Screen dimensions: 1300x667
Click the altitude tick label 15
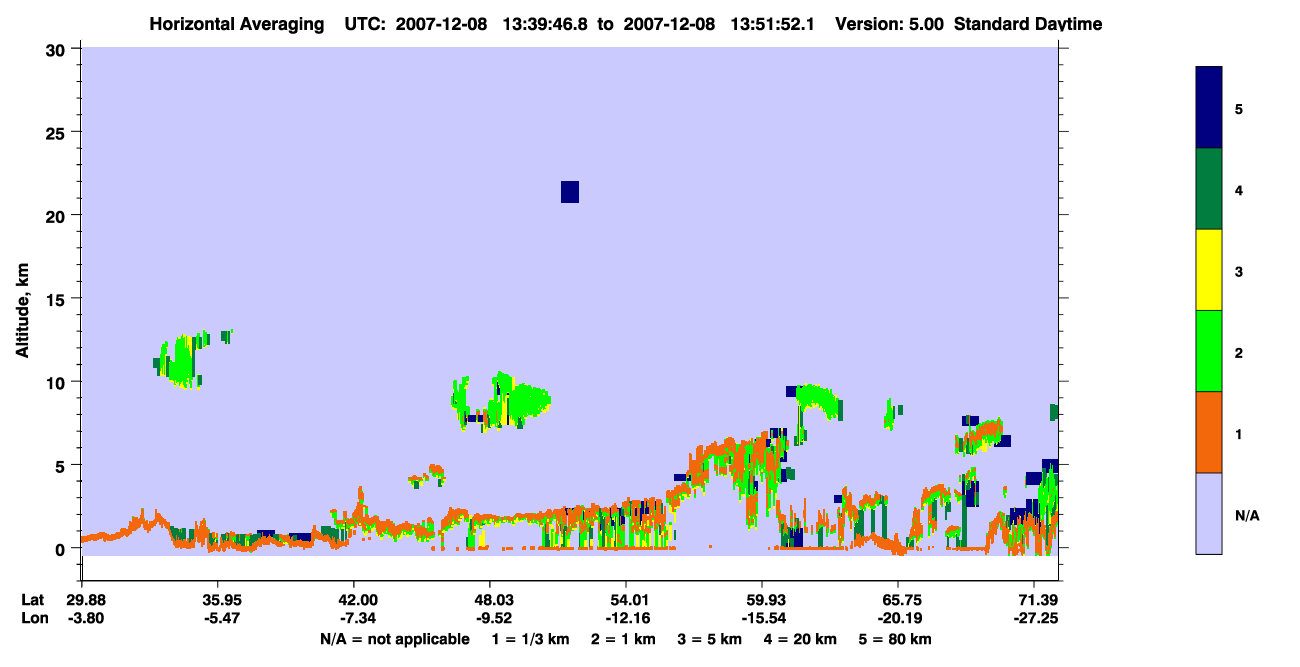(x=58, y=298)
